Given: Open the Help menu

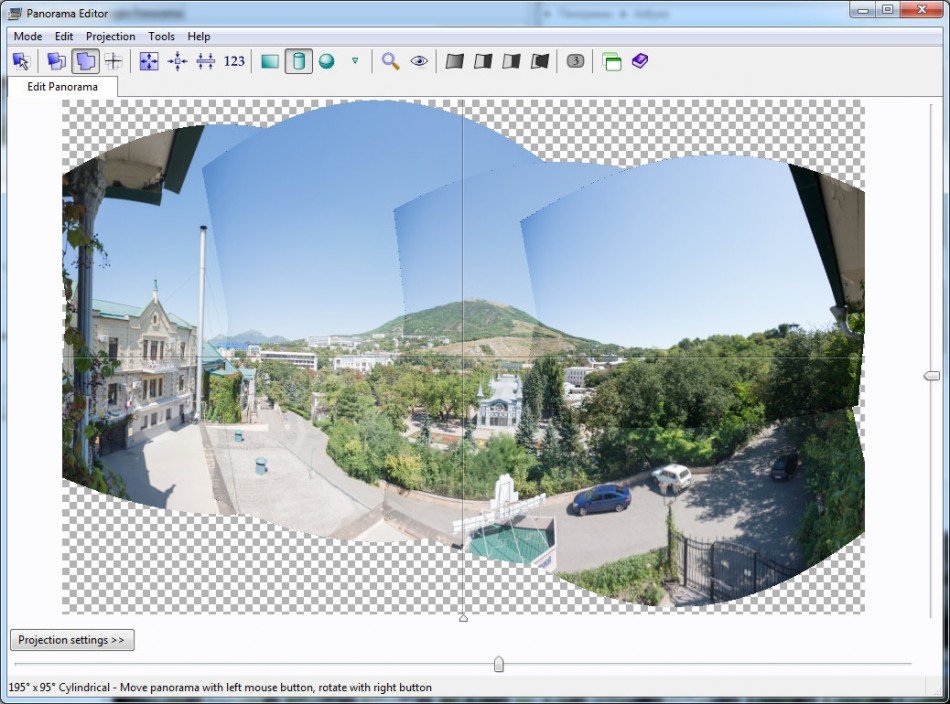Looking at the screenshot, I should point(199,36).
